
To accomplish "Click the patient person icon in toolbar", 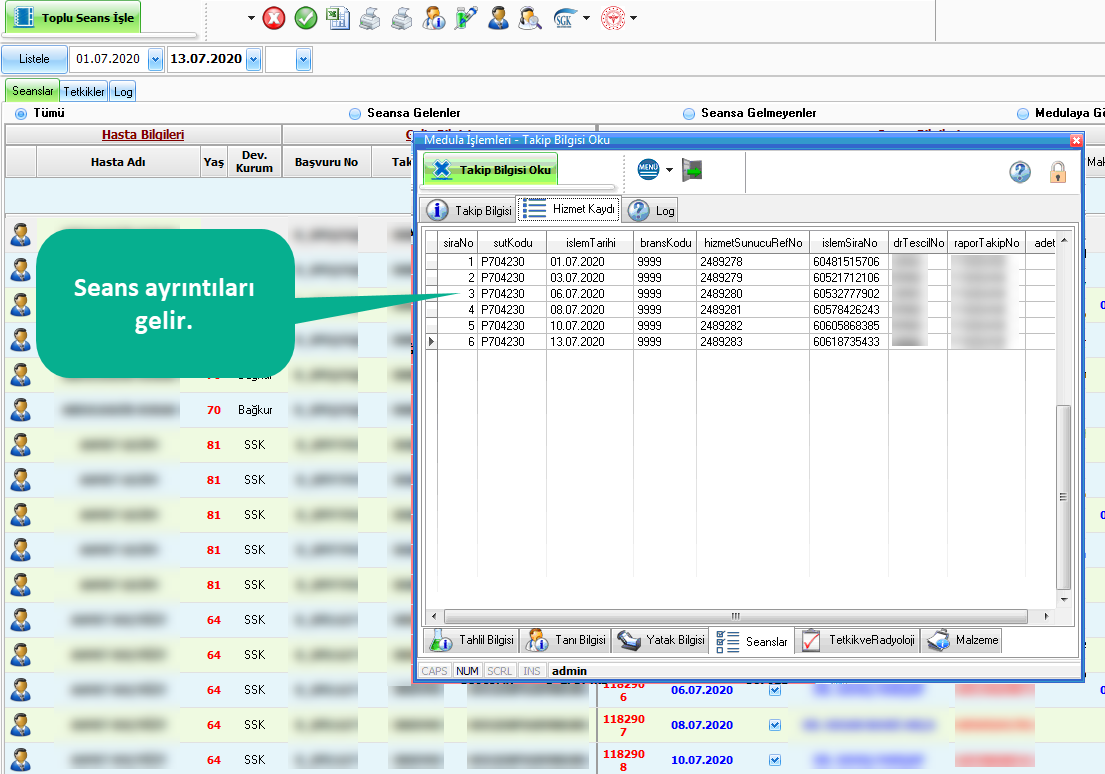I will coord(498,18).
